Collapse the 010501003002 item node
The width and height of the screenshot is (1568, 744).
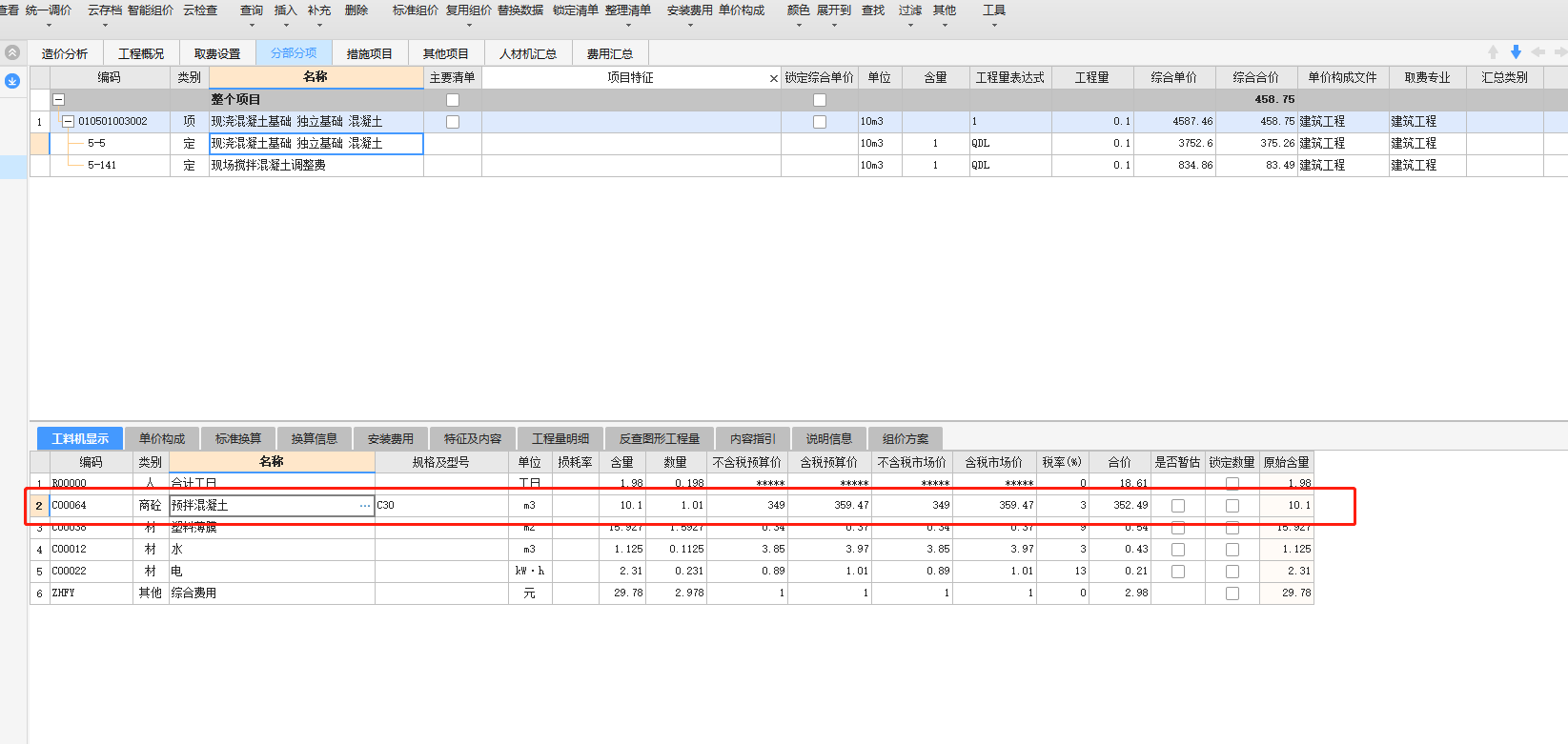pos(68,121)
